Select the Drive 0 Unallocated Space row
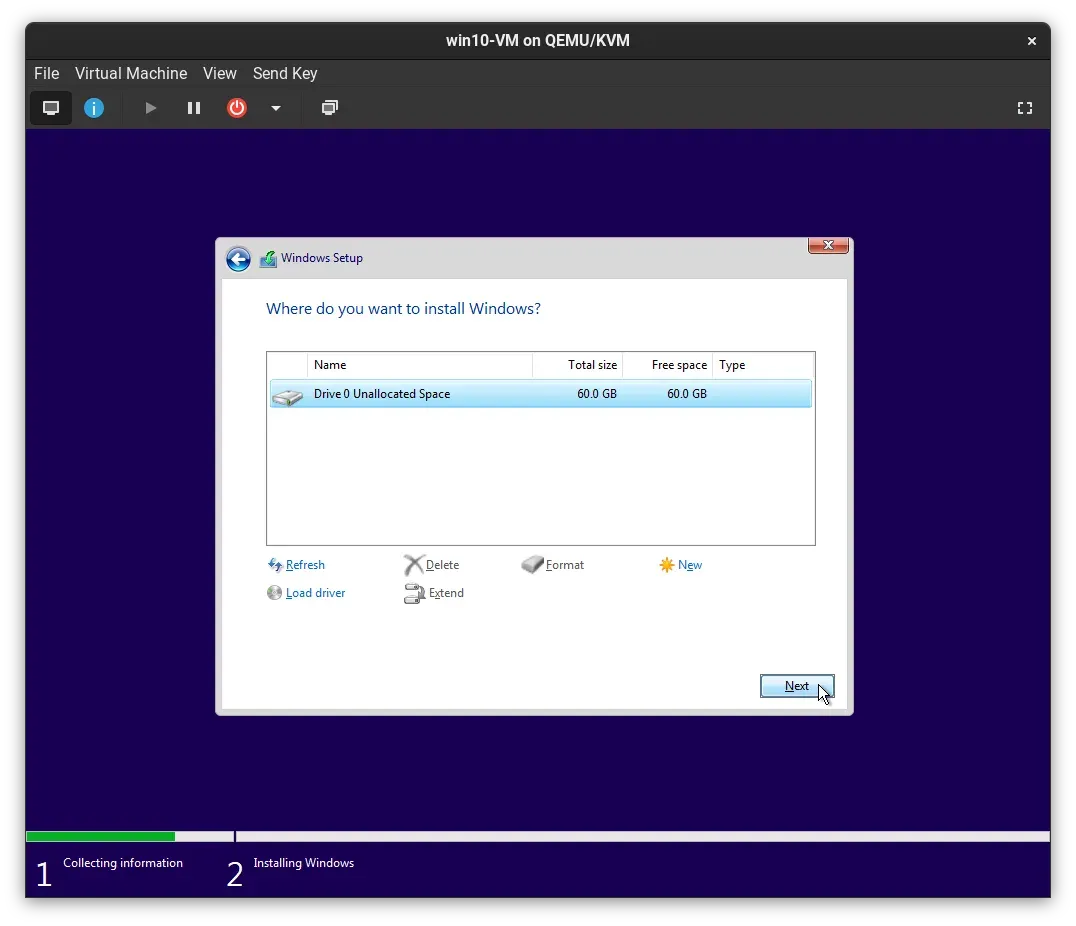1076x926 pixels. 541,394
